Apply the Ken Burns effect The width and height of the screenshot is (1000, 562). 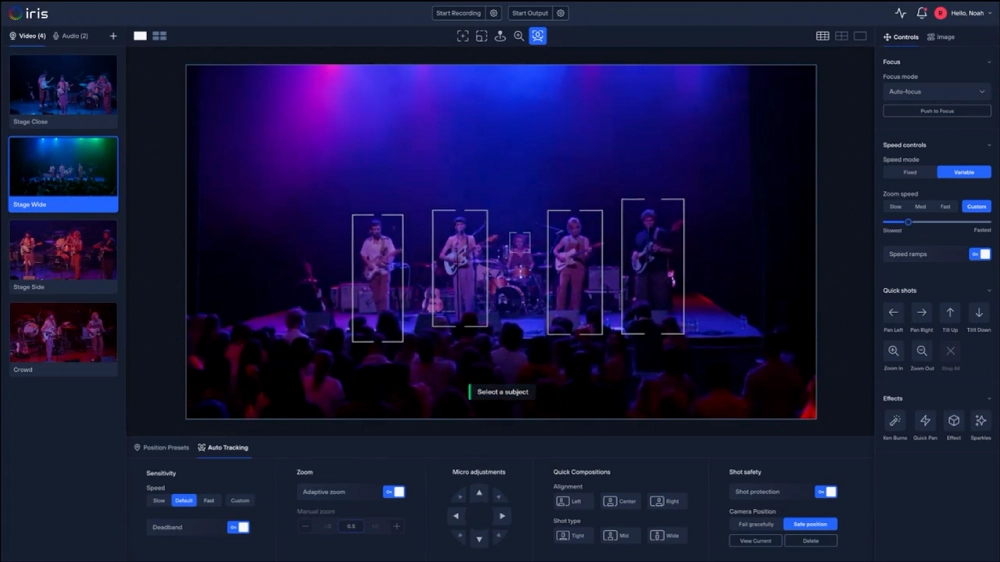pos(894,421)
